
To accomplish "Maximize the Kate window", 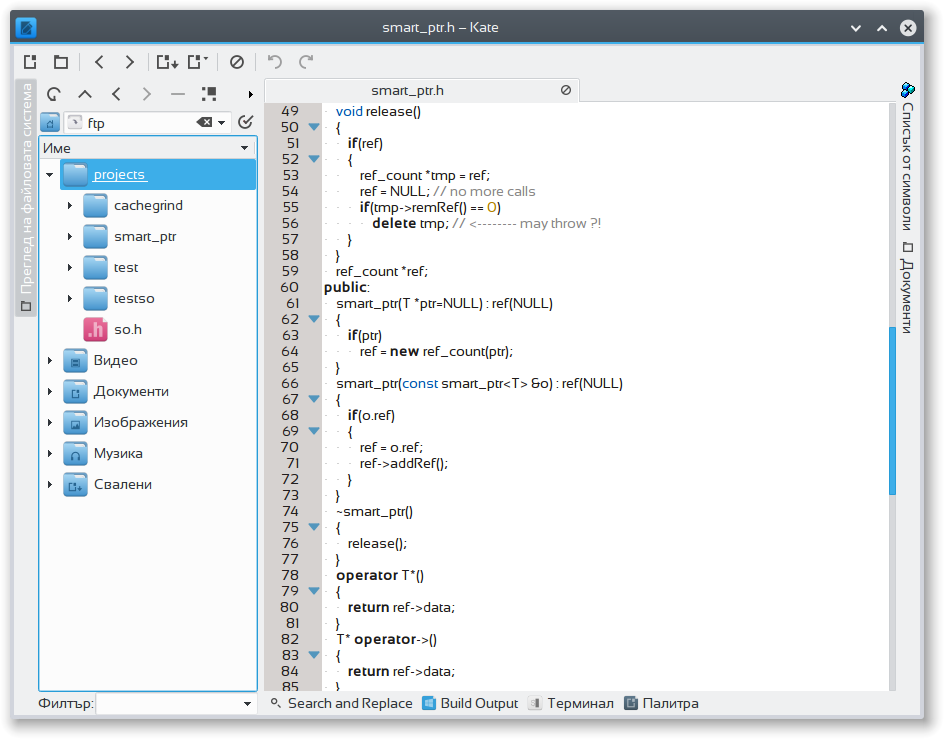I will (x=882, y=28).
